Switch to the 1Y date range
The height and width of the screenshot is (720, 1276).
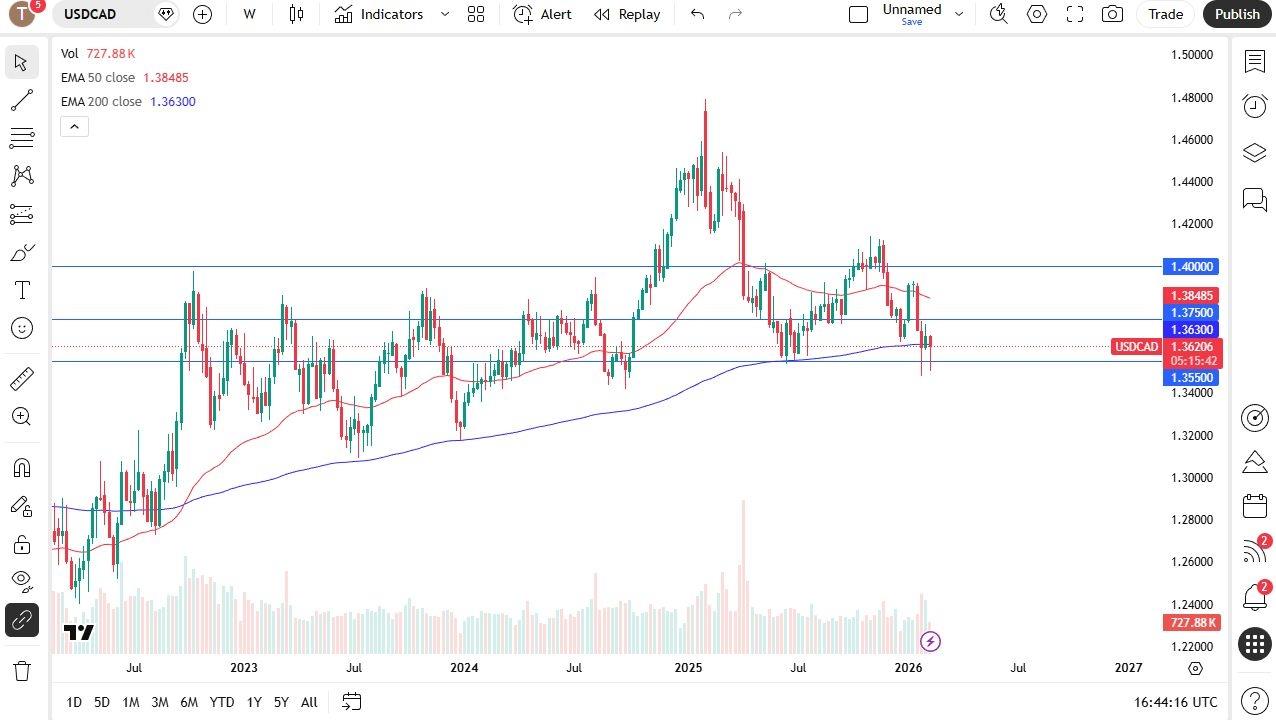click(253, 702)
